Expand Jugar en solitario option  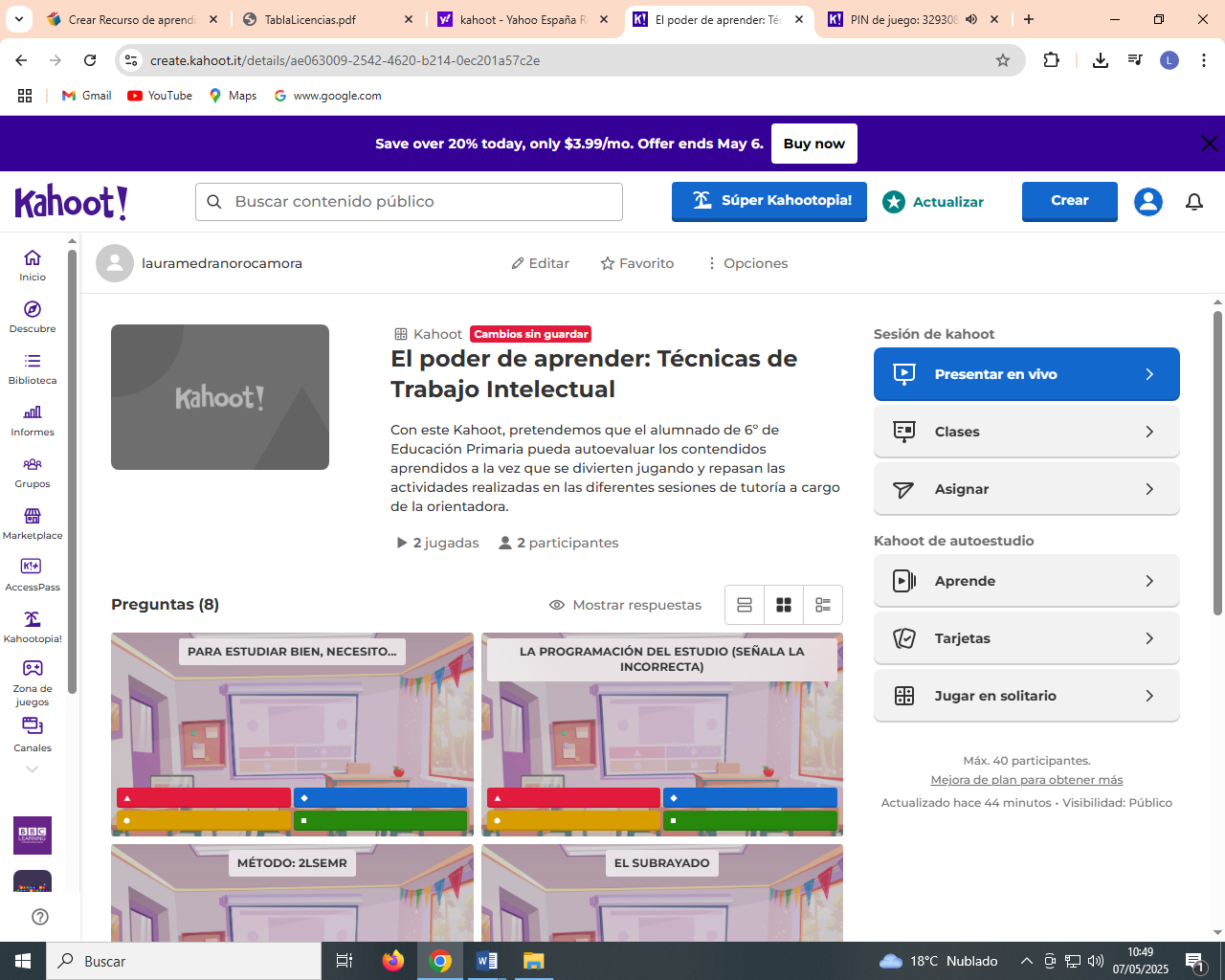[1026, 696]
